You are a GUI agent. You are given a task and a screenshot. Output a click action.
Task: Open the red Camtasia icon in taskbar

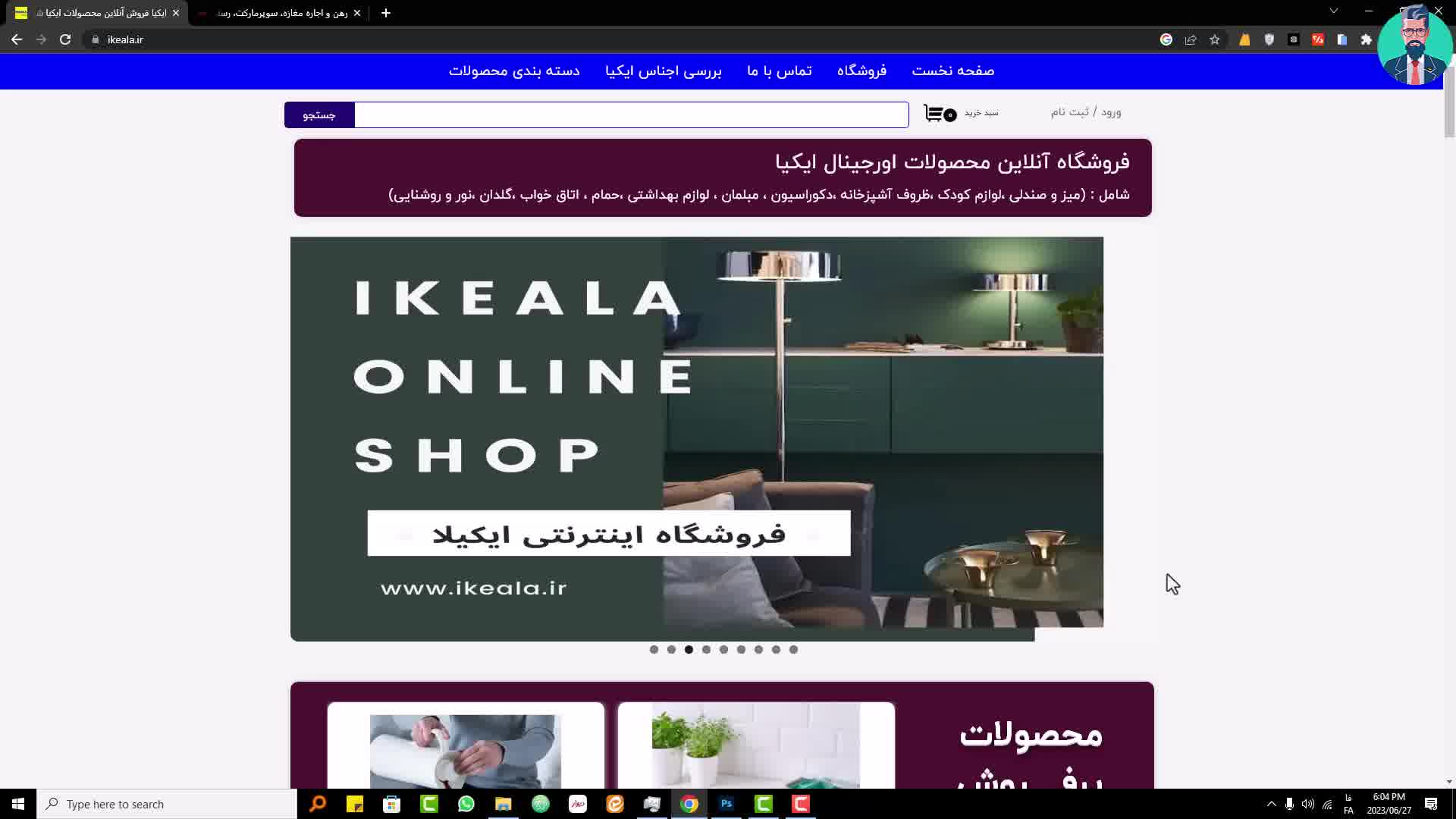801,804
